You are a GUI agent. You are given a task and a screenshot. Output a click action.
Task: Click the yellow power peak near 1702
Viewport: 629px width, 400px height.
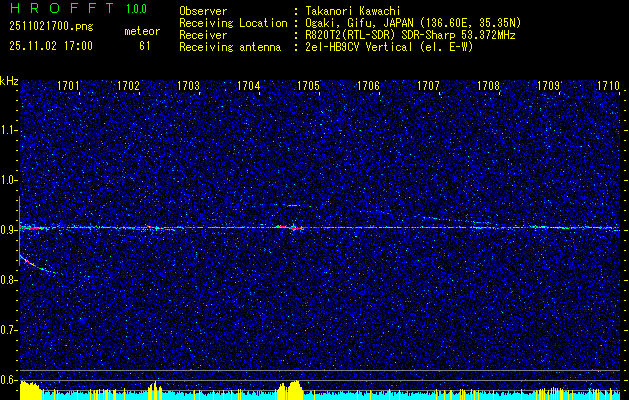tap(155, 390)
